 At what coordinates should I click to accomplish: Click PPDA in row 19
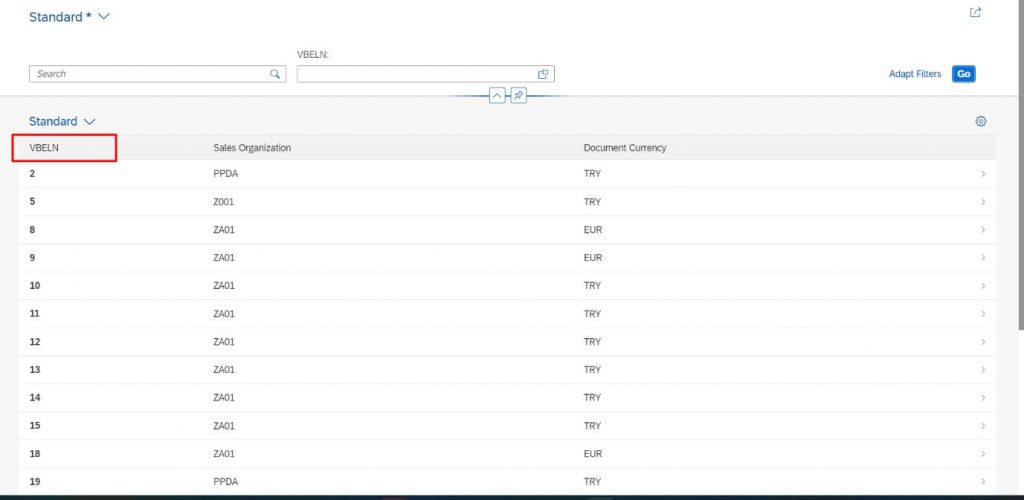225,482
